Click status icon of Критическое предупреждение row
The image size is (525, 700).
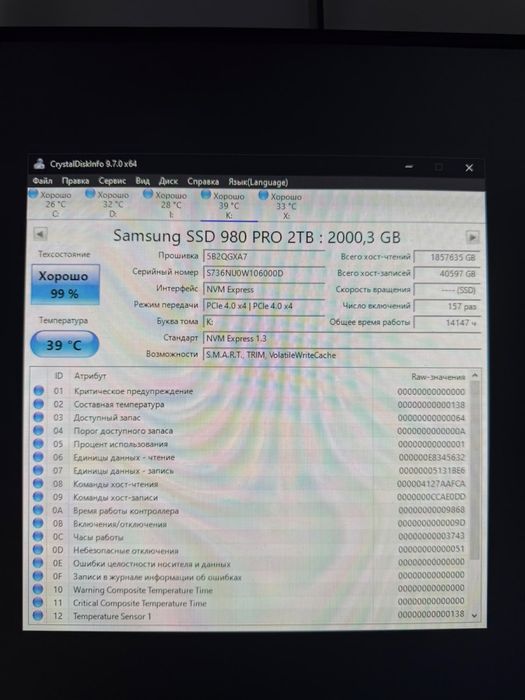click(x=39, y=391)
